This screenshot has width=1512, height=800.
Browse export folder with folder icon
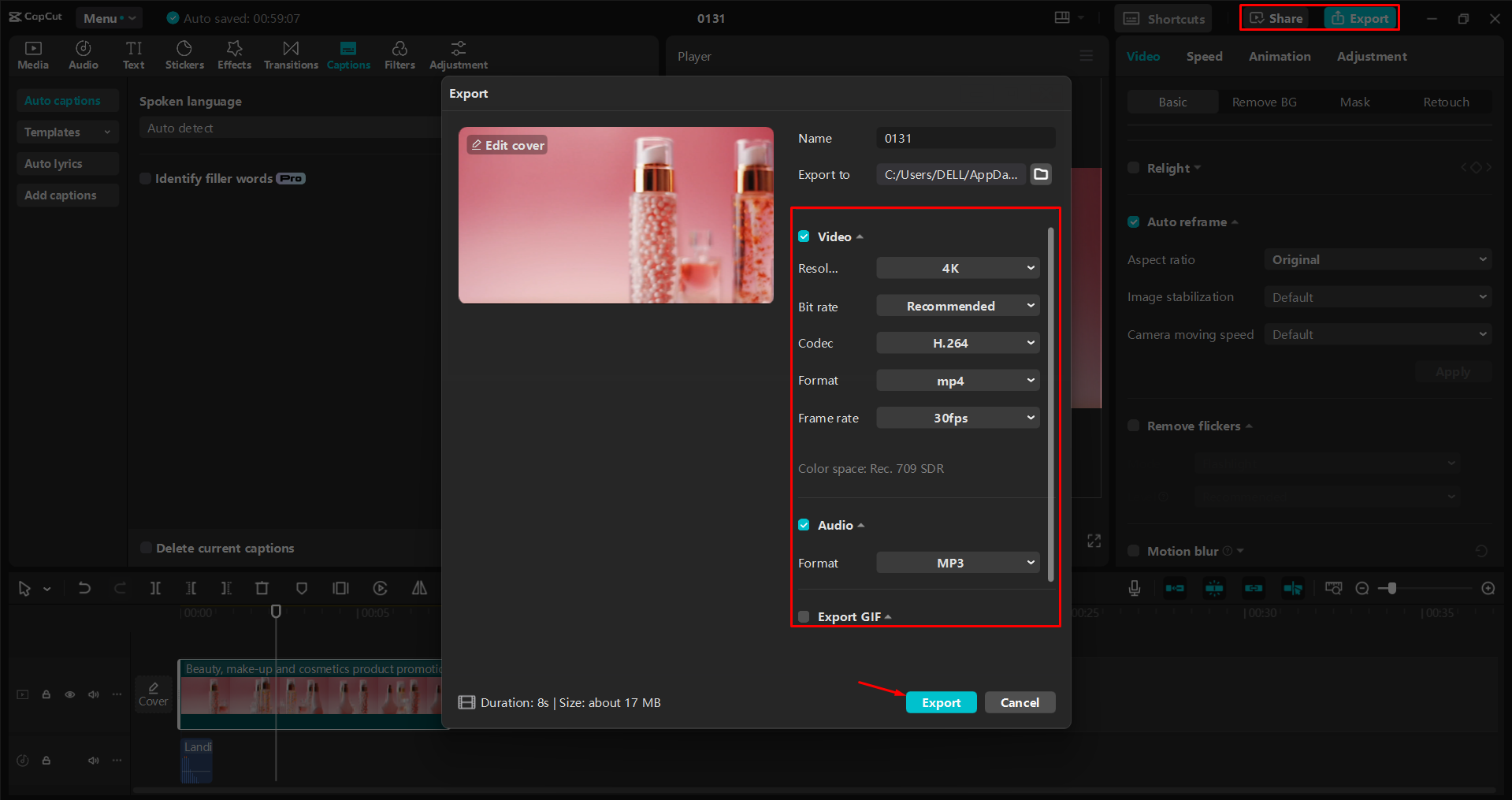click(1042, 174)
